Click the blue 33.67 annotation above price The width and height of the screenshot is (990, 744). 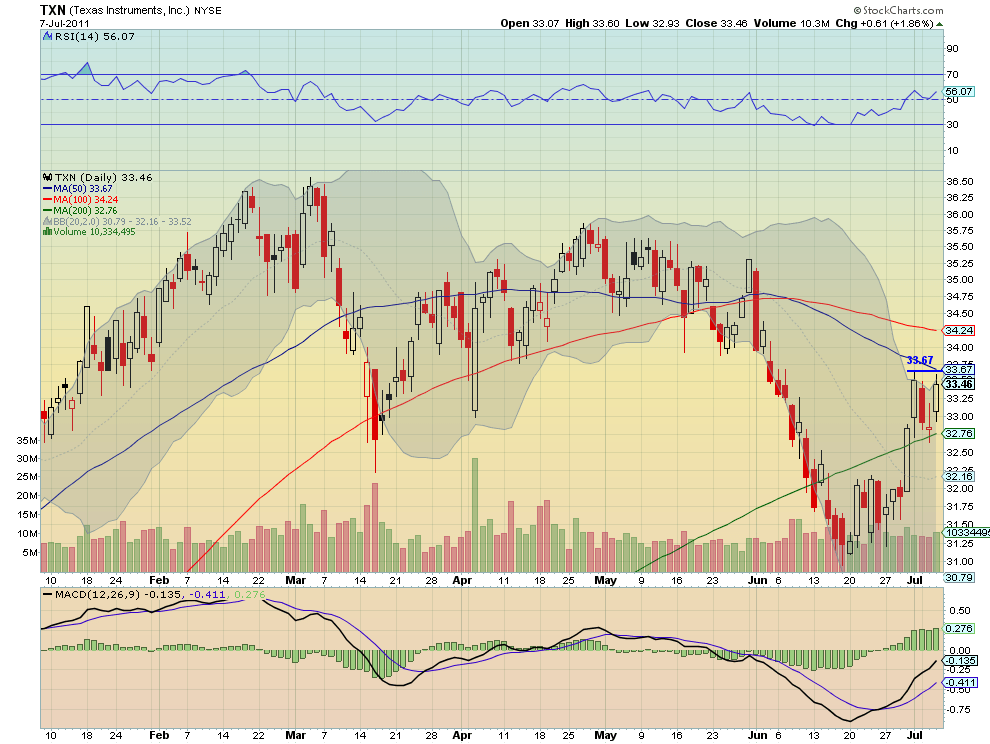pyautogui.click(x=919, y=360)
